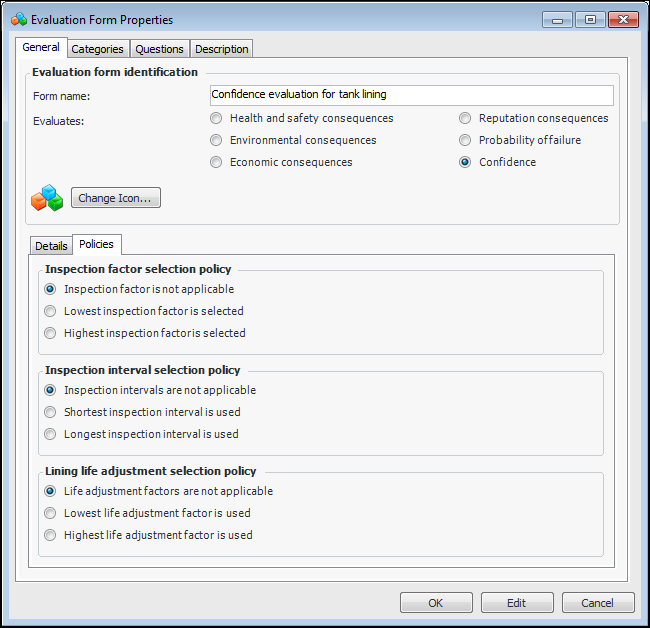Open the Questions tab

[x=159, y=49]
